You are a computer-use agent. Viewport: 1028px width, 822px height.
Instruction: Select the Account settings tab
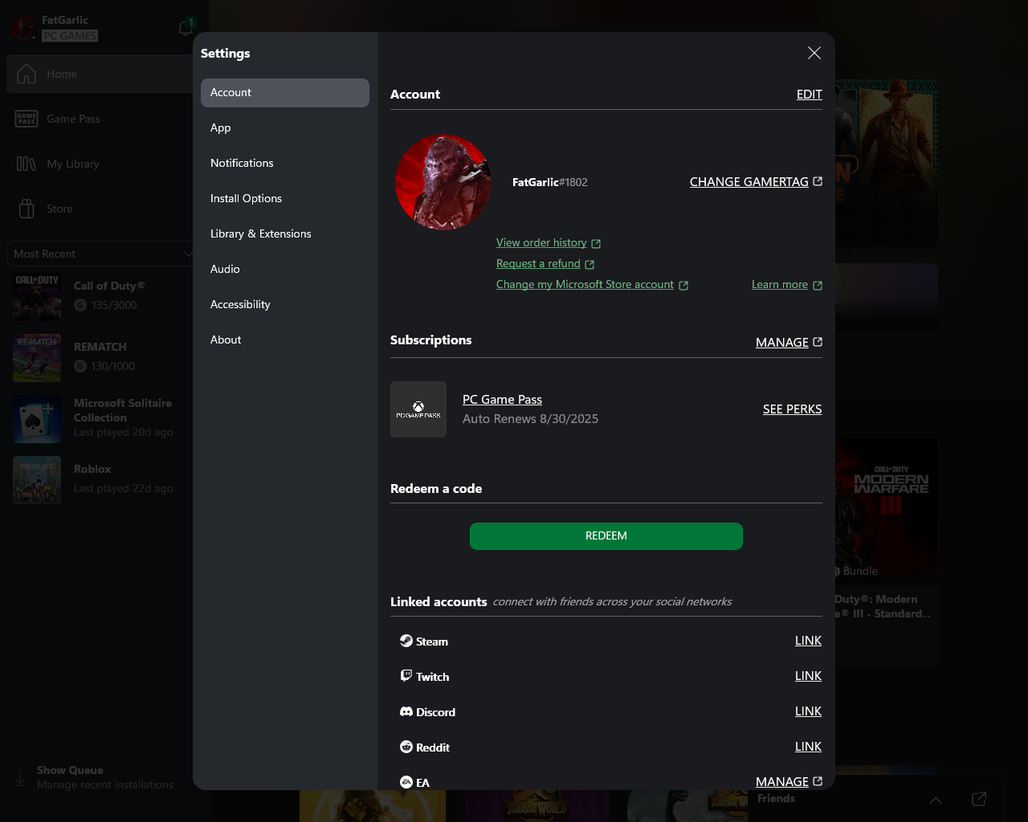click(x=285, y=92)
